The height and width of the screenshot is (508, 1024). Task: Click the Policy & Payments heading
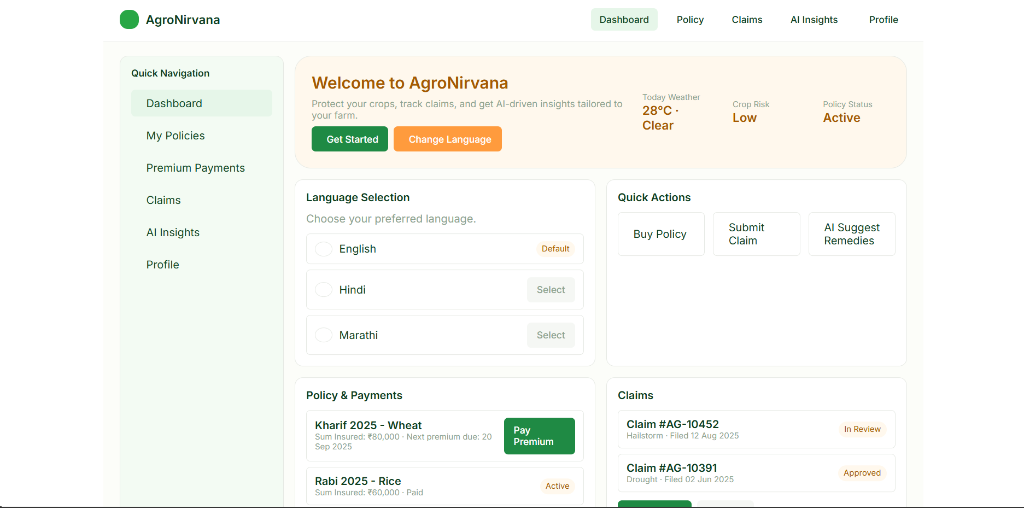(354, 395)
